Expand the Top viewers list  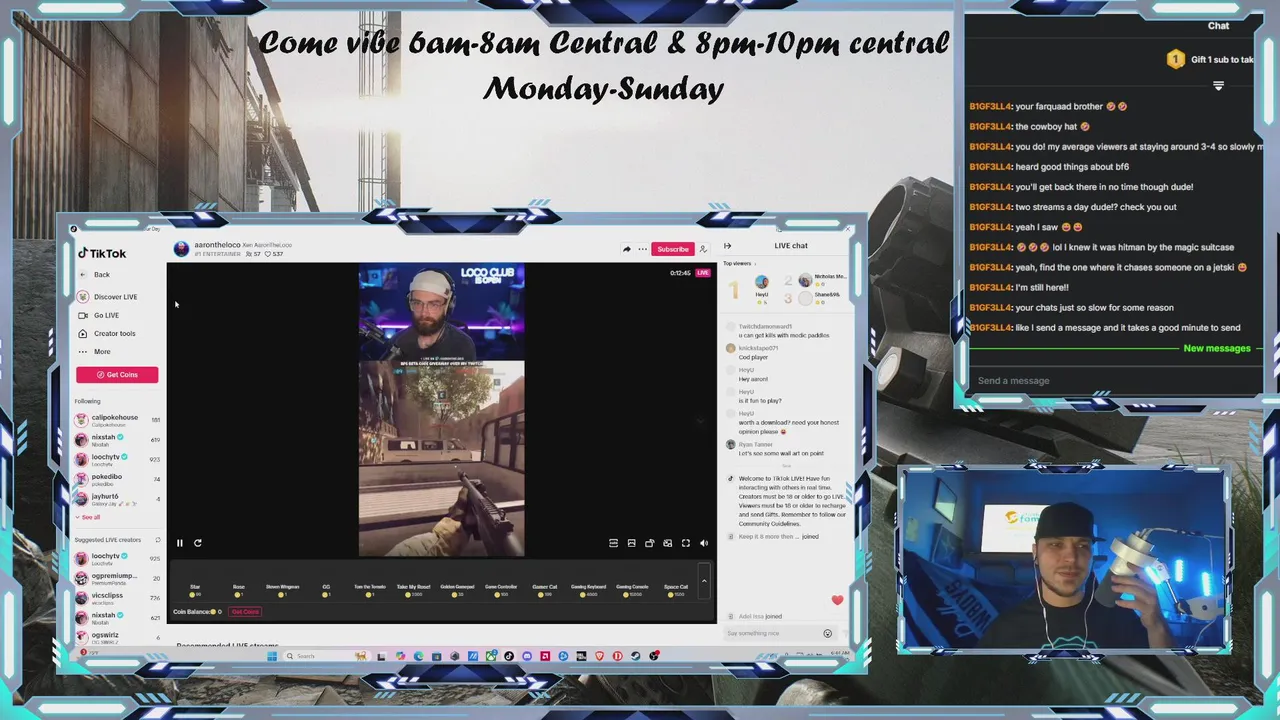click(739, 264)
